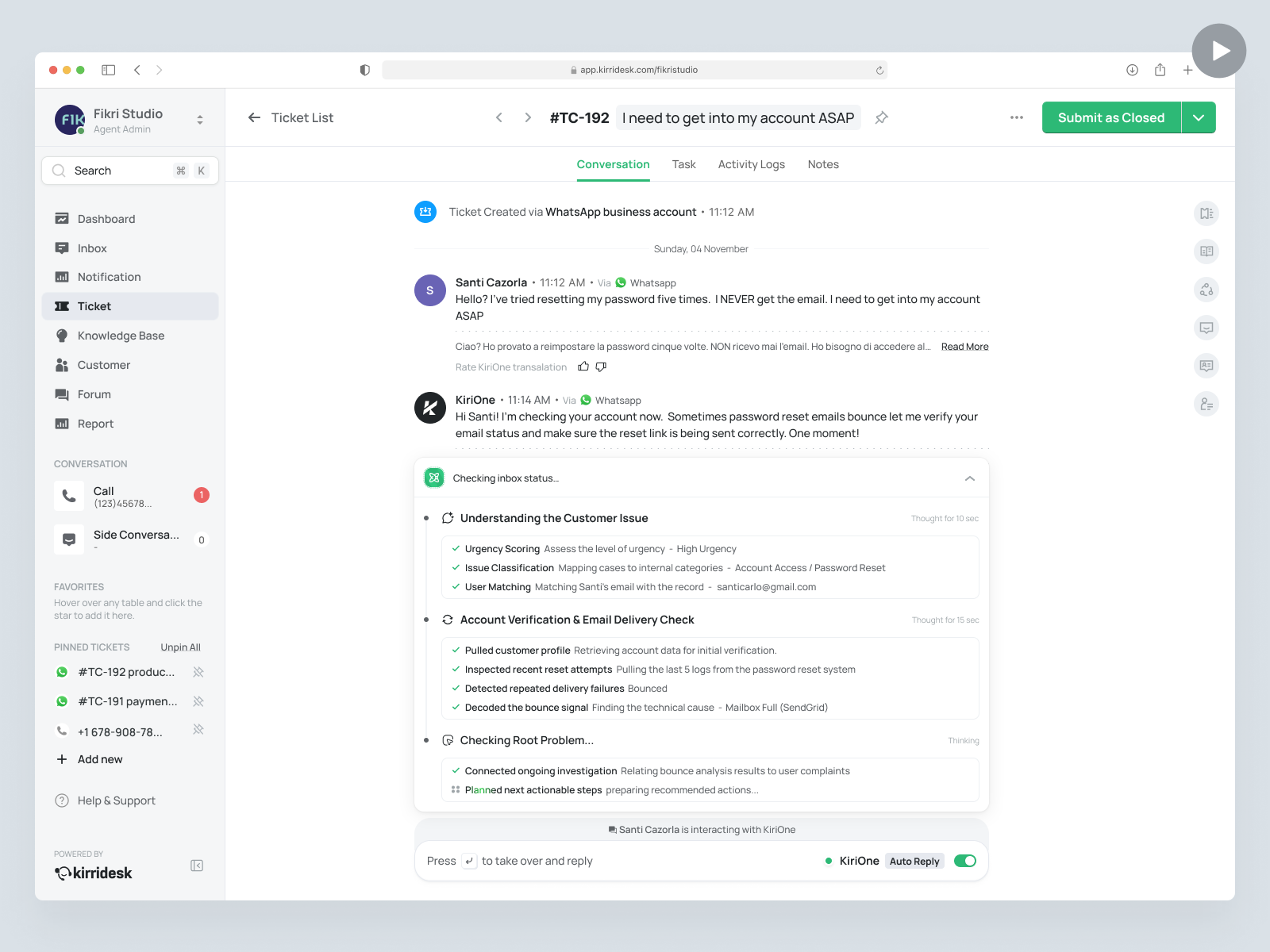Viewport: 1270px width, 952px height.
Task: Go to the previous ticket chevron
Action: coord(499,117)
